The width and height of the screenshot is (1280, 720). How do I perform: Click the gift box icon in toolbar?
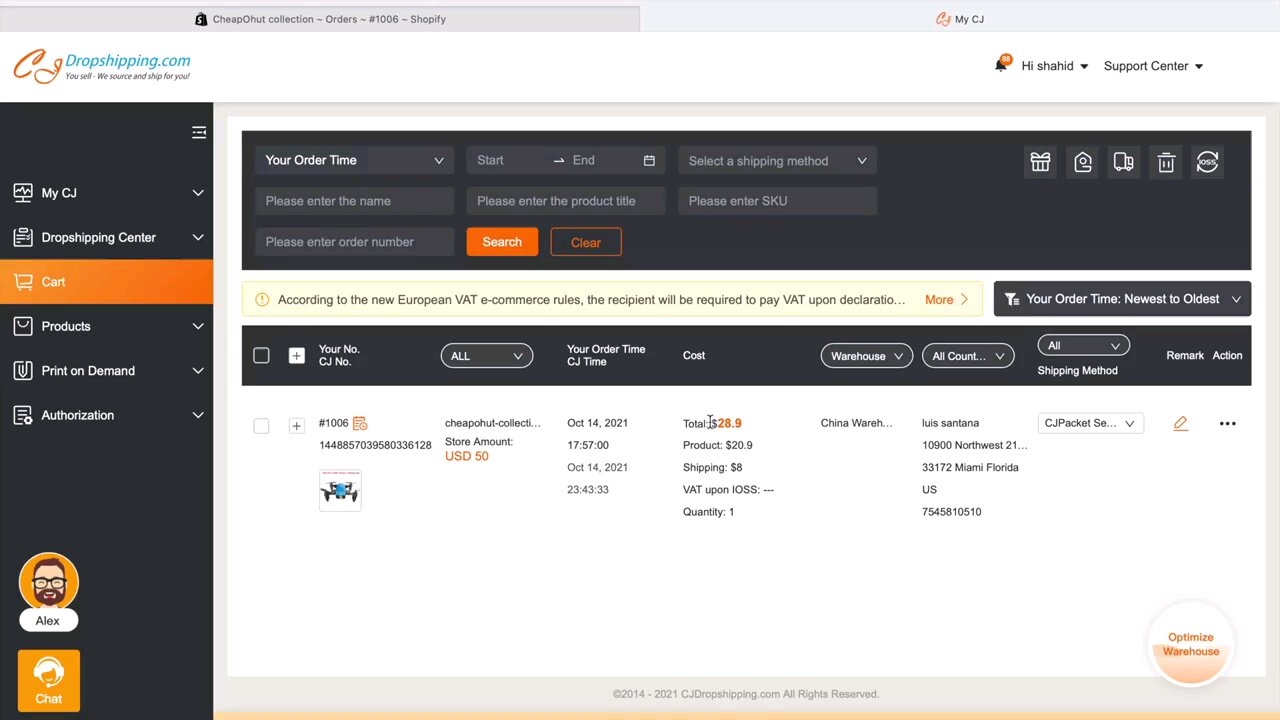click(x=1040, y=162)
